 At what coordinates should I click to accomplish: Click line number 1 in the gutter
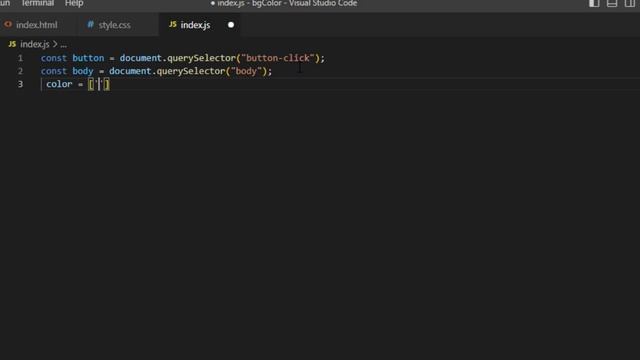click(20, 58)
